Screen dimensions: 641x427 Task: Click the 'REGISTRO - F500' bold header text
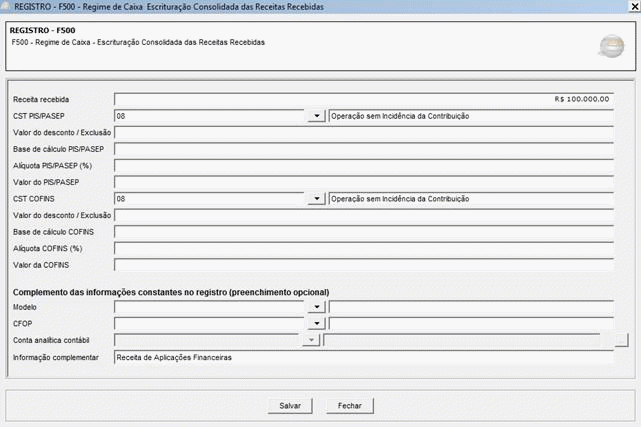point(43,30)
